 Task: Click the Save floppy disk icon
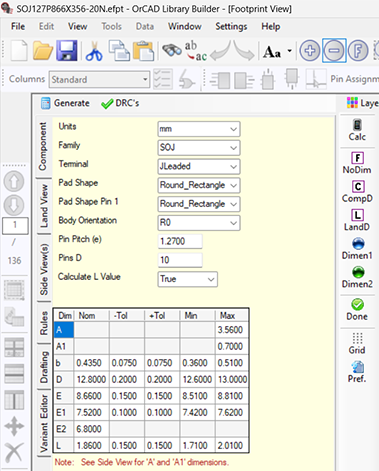(x=67, y=51)
